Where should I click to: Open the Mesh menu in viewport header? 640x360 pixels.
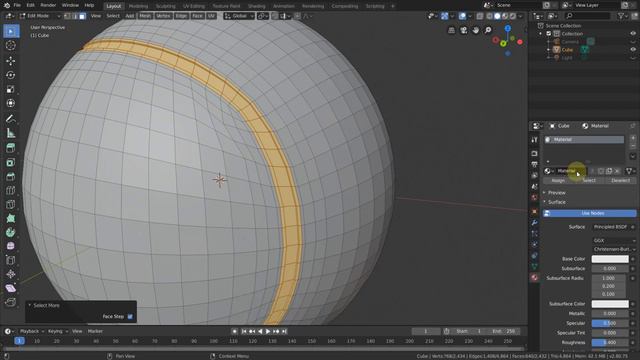tap(145, 16)
